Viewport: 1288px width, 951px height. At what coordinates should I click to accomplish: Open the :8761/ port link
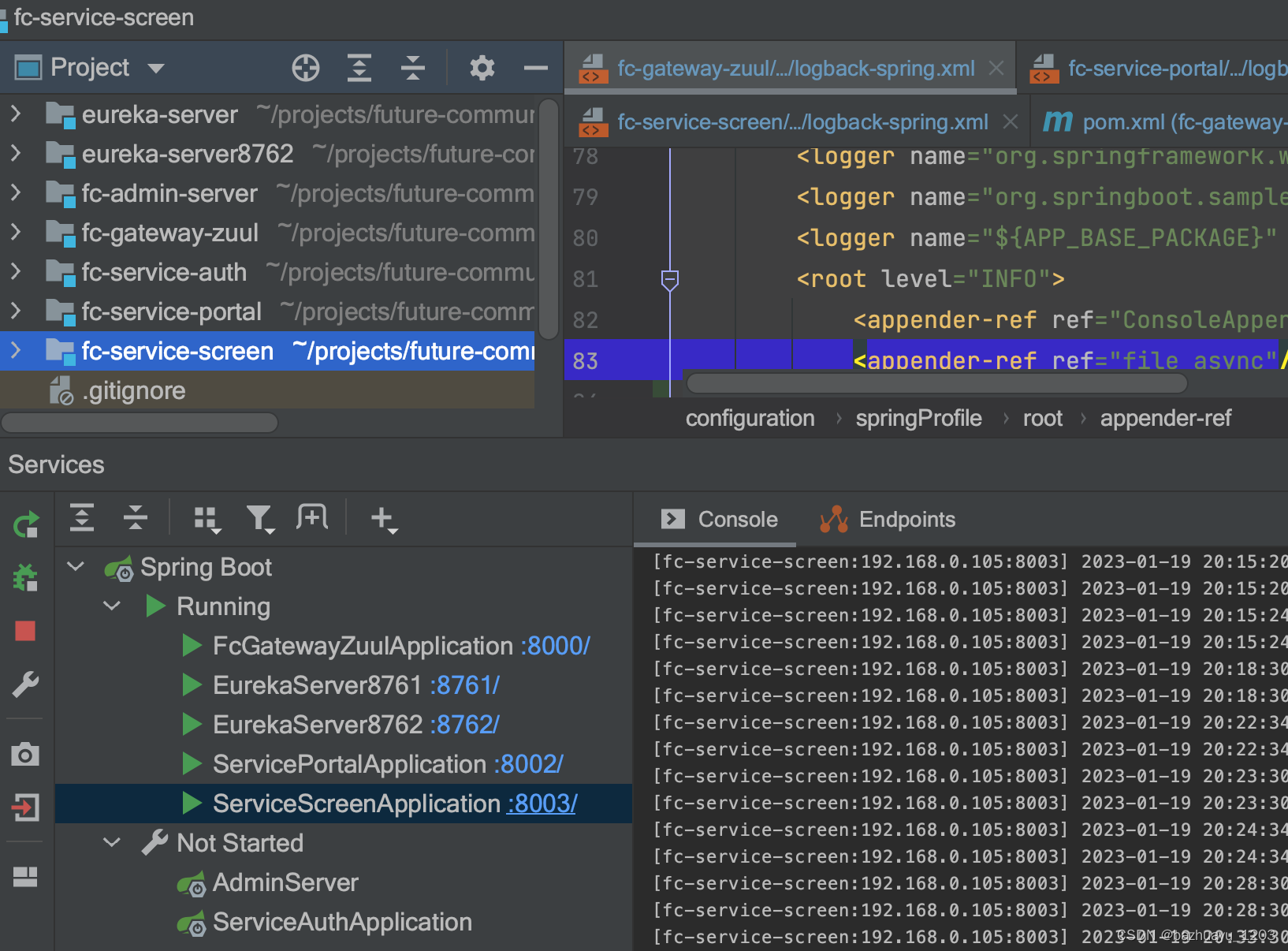[465, 685]
